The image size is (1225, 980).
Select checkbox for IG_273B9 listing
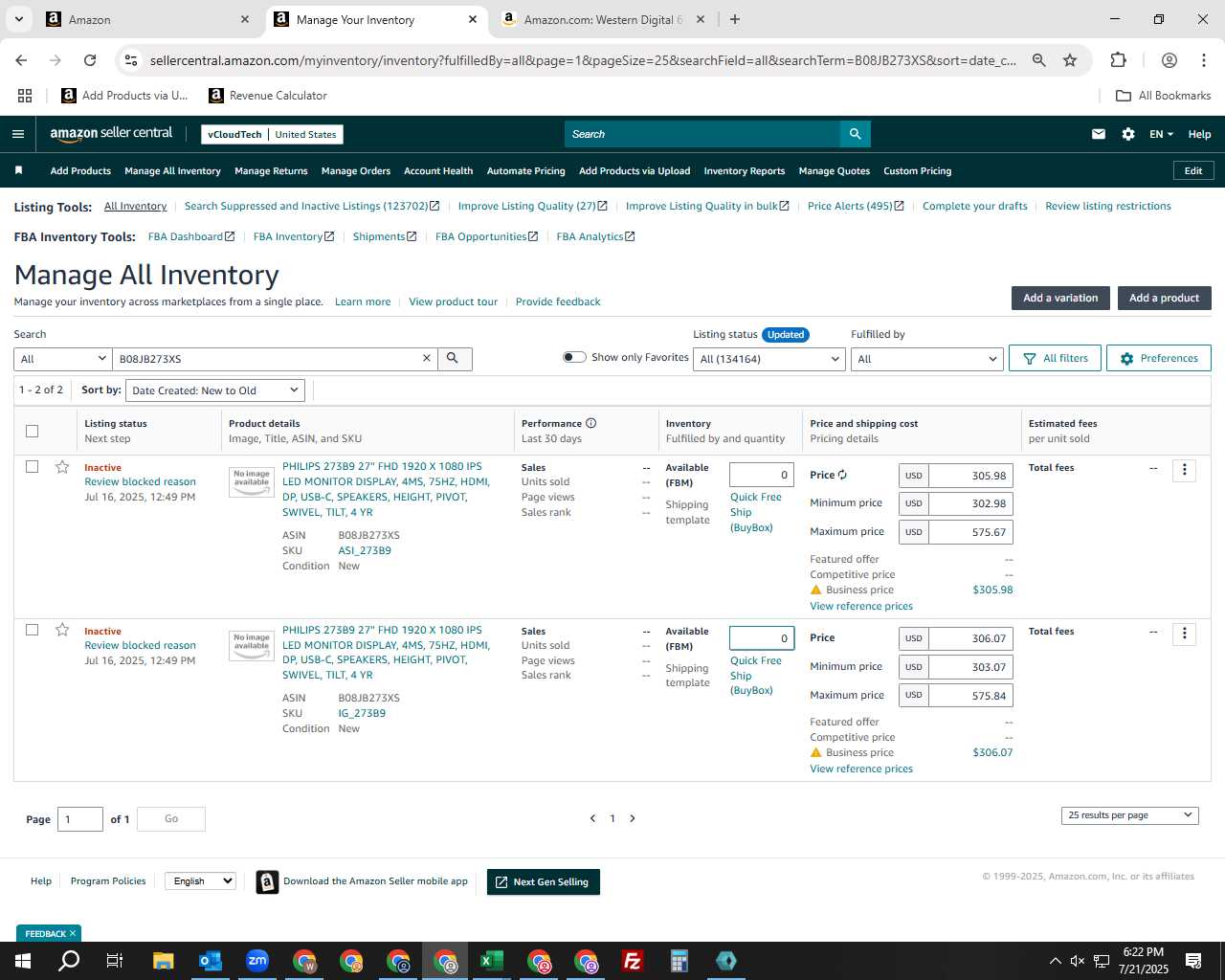[x=32, y=630]
